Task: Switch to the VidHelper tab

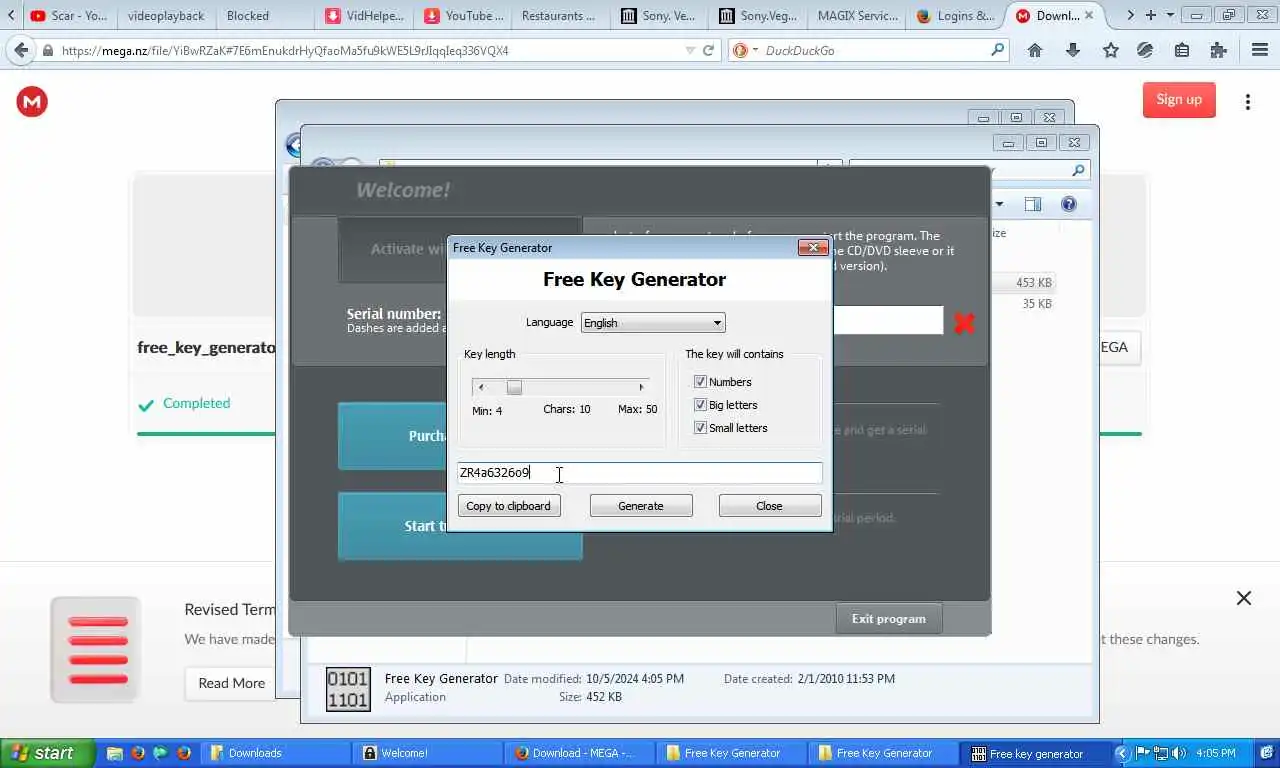Action: tap(366, 15)
